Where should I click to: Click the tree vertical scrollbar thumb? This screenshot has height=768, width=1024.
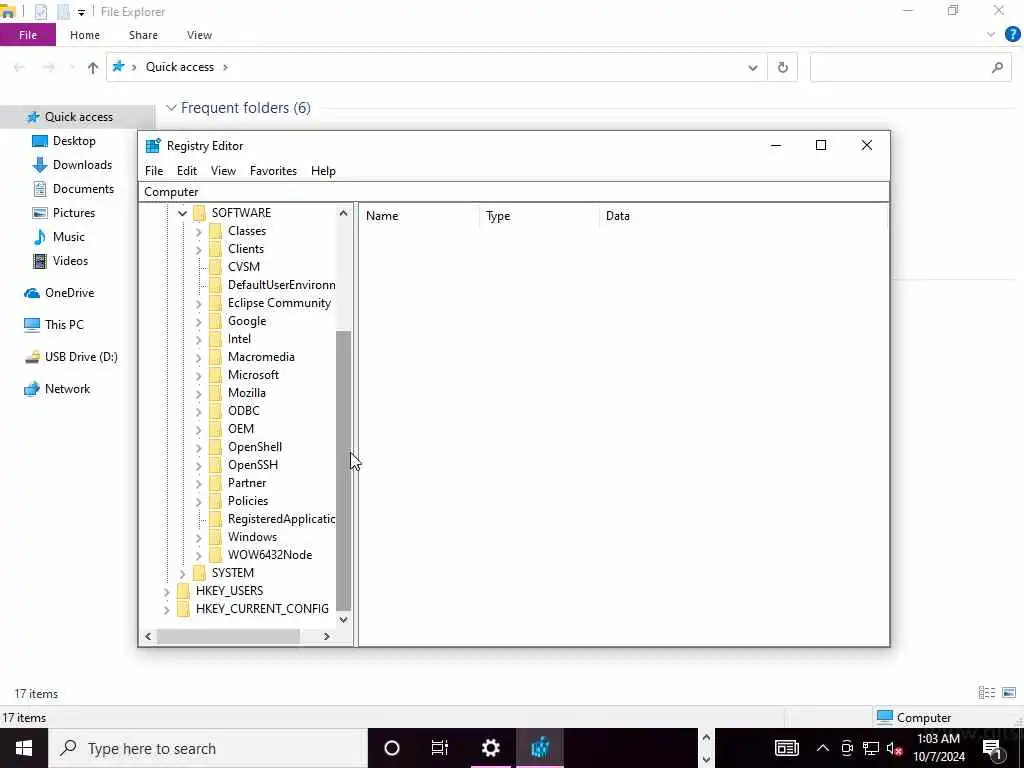[x=344, y=470]
